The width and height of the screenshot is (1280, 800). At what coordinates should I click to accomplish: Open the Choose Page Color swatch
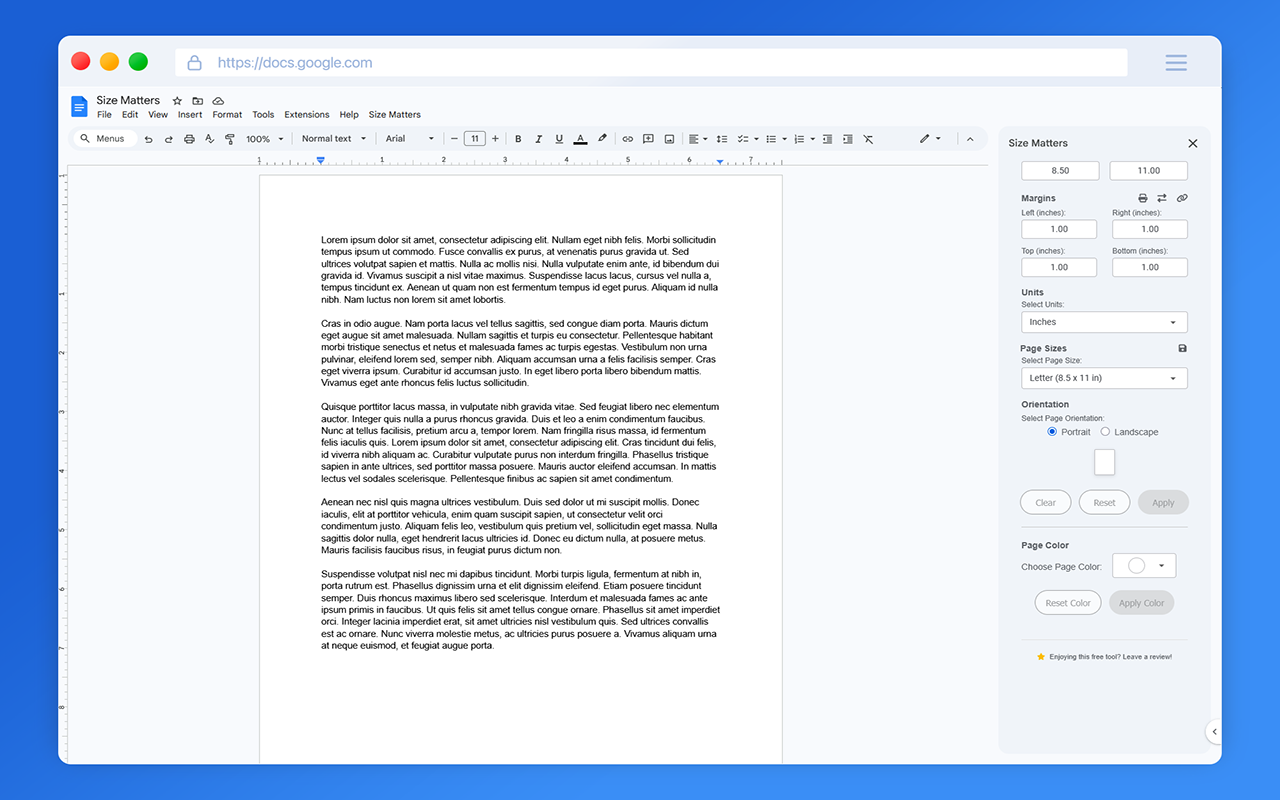tap(1143, 565)
